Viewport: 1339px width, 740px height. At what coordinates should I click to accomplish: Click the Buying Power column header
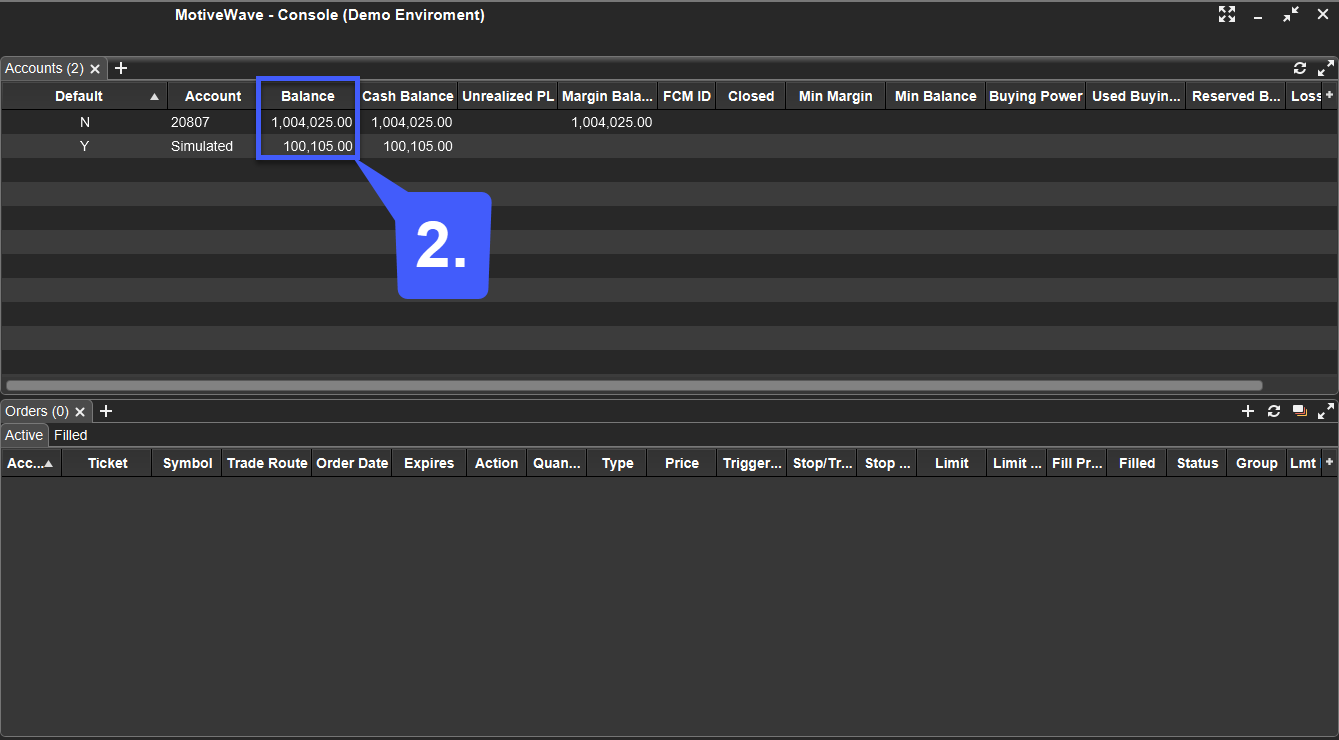pyautogui.click(x=1035, y=96)
